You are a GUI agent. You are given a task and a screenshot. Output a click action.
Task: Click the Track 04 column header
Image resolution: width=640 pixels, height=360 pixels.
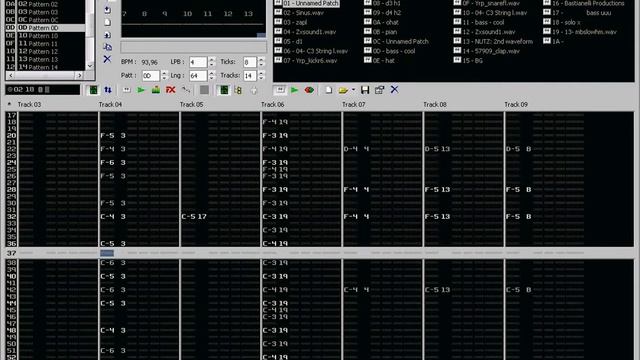click(x=110, y=104)
